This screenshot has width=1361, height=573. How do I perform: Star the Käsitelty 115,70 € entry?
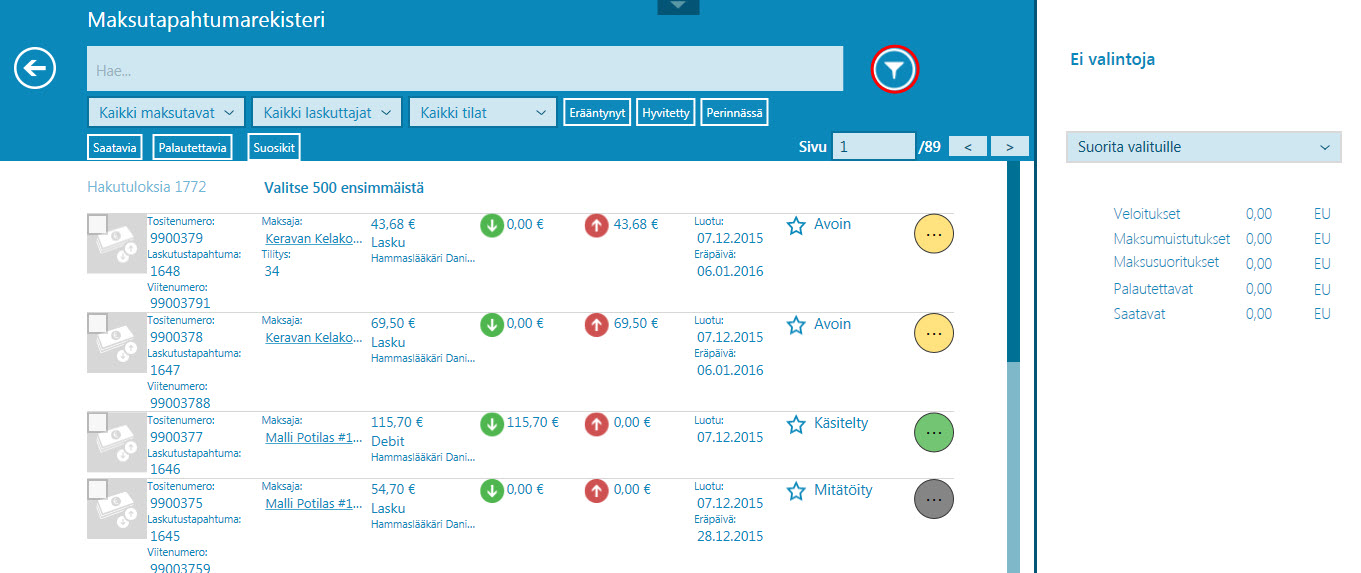796,425
